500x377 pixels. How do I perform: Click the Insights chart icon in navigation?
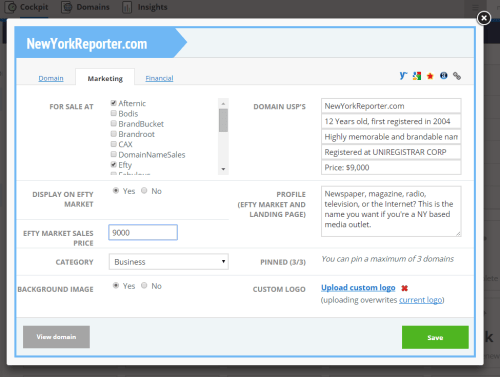[x=127, y=7]
